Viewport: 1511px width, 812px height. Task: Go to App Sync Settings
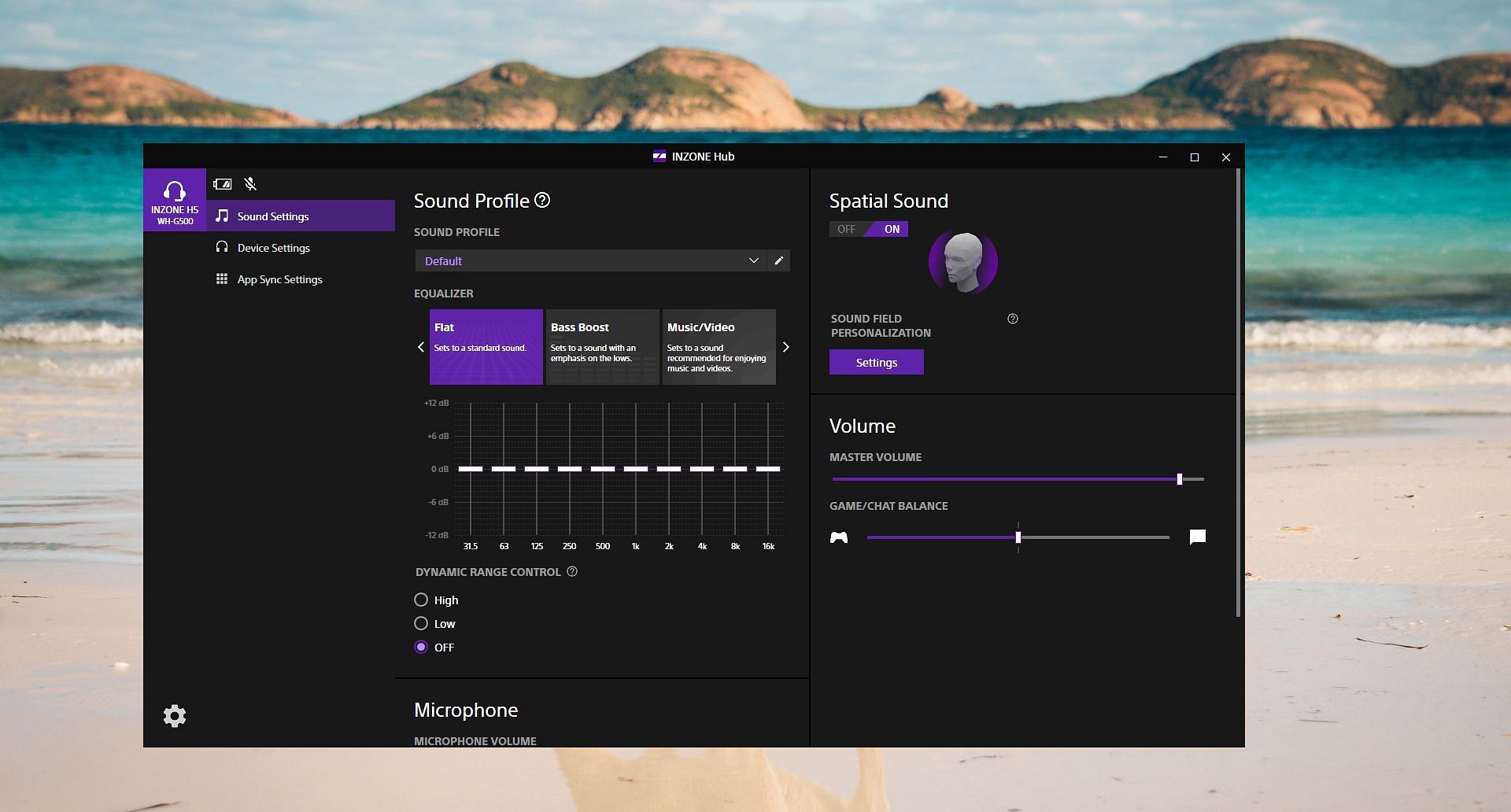[279, 279]
